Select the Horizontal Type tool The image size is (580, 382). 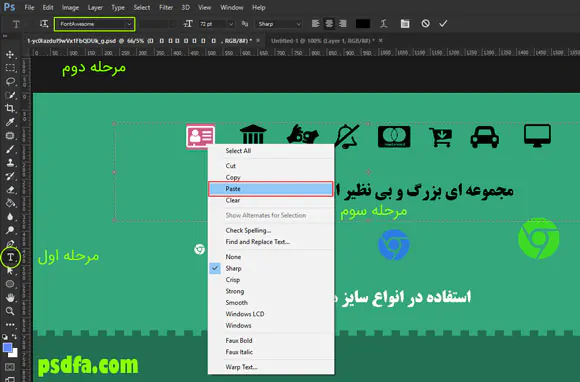[10, 257]
